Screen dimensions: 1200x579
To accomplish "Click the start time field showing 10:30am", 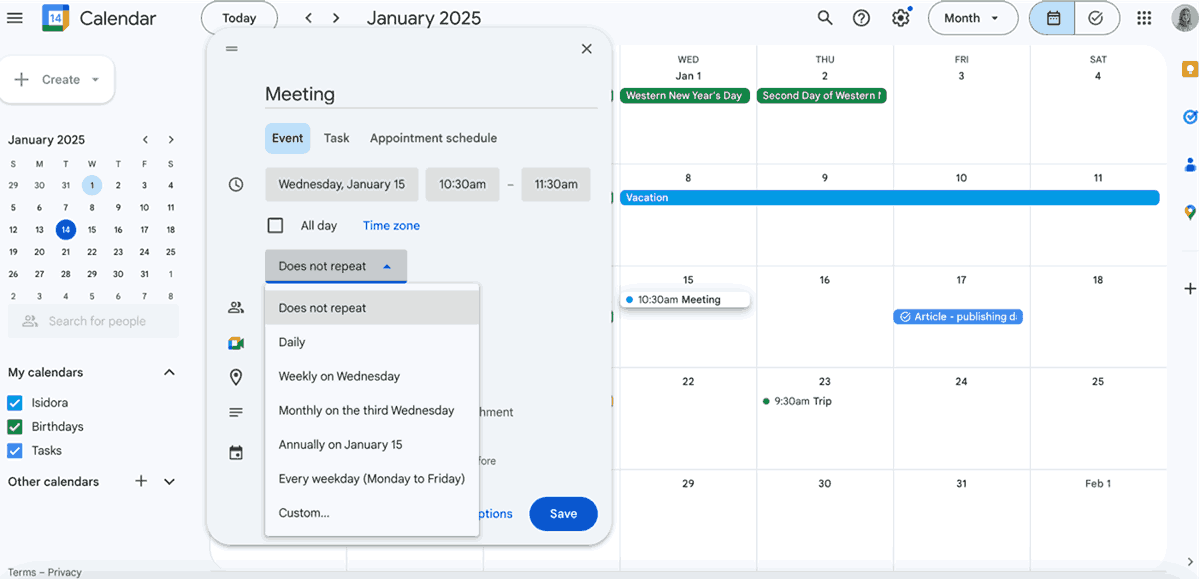I will 462,184.
